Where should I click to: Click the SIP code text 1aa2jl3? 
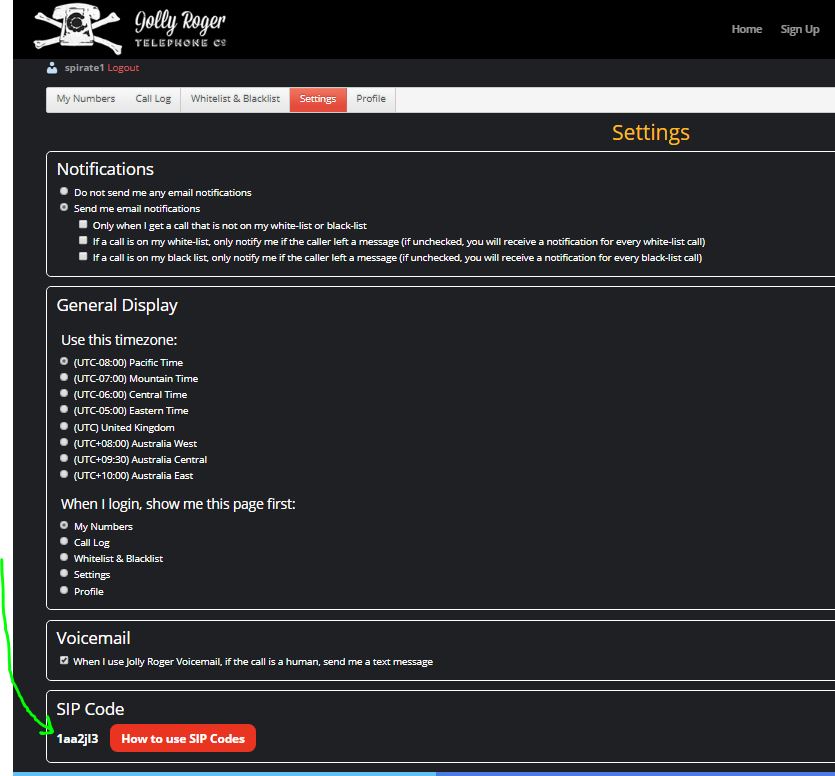(77, 739)
